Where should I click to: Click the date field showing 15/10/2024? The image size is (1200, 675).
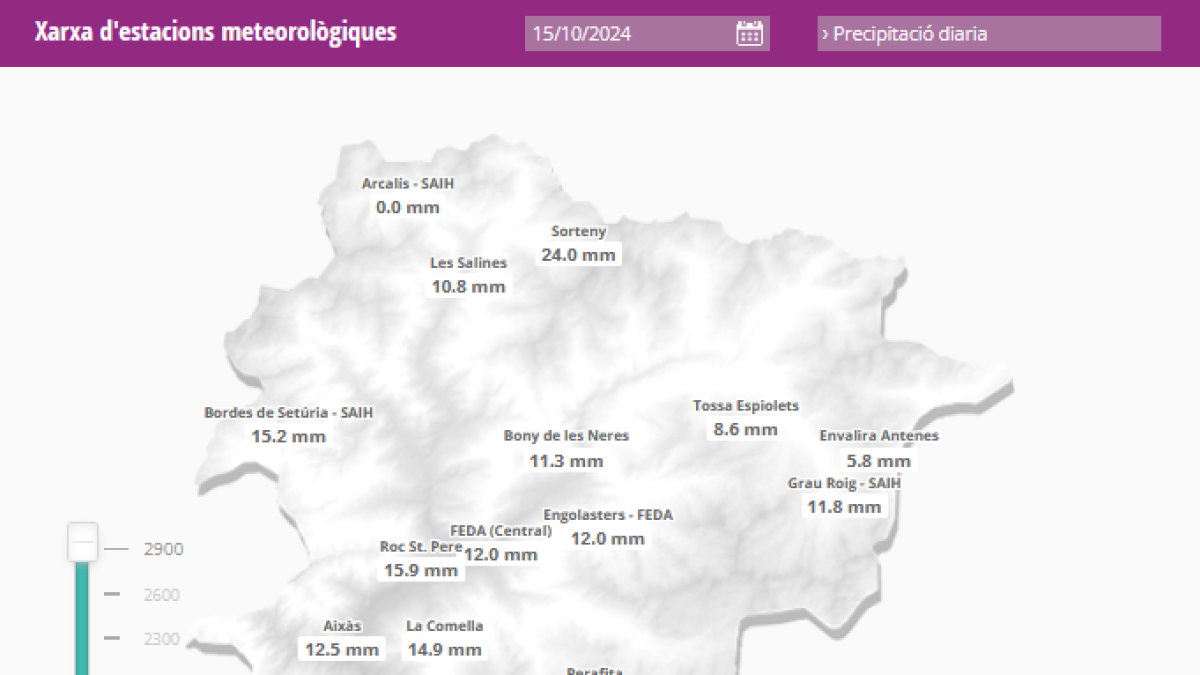(630, 34)
